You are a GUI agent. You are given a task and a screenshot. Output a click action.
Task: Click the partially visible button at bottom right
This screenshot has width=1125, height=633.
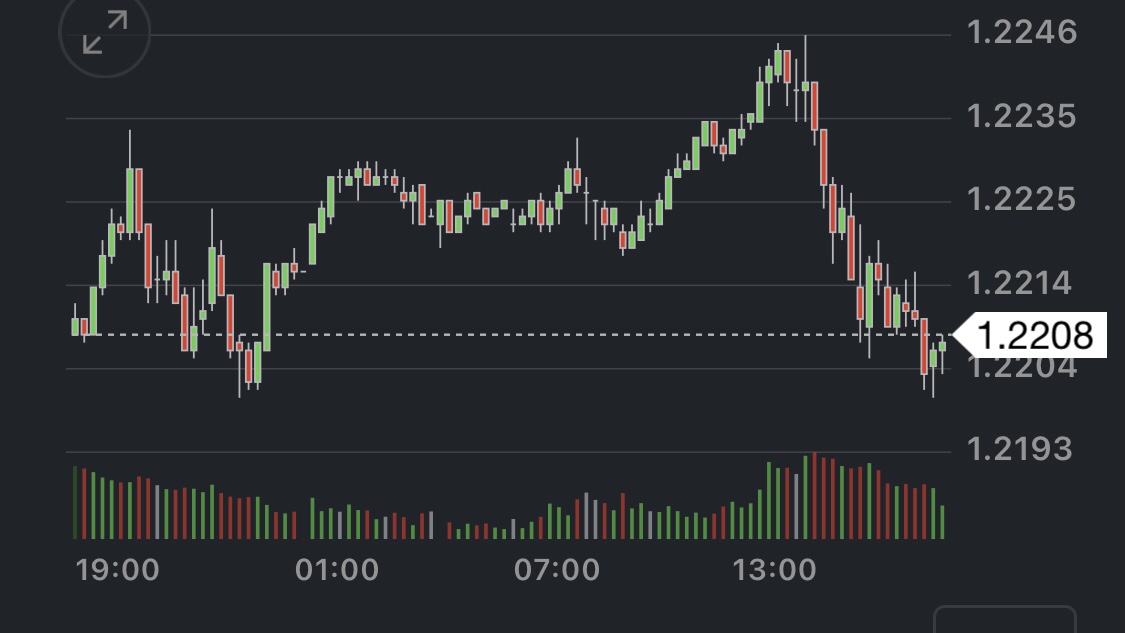point(1003,620)
